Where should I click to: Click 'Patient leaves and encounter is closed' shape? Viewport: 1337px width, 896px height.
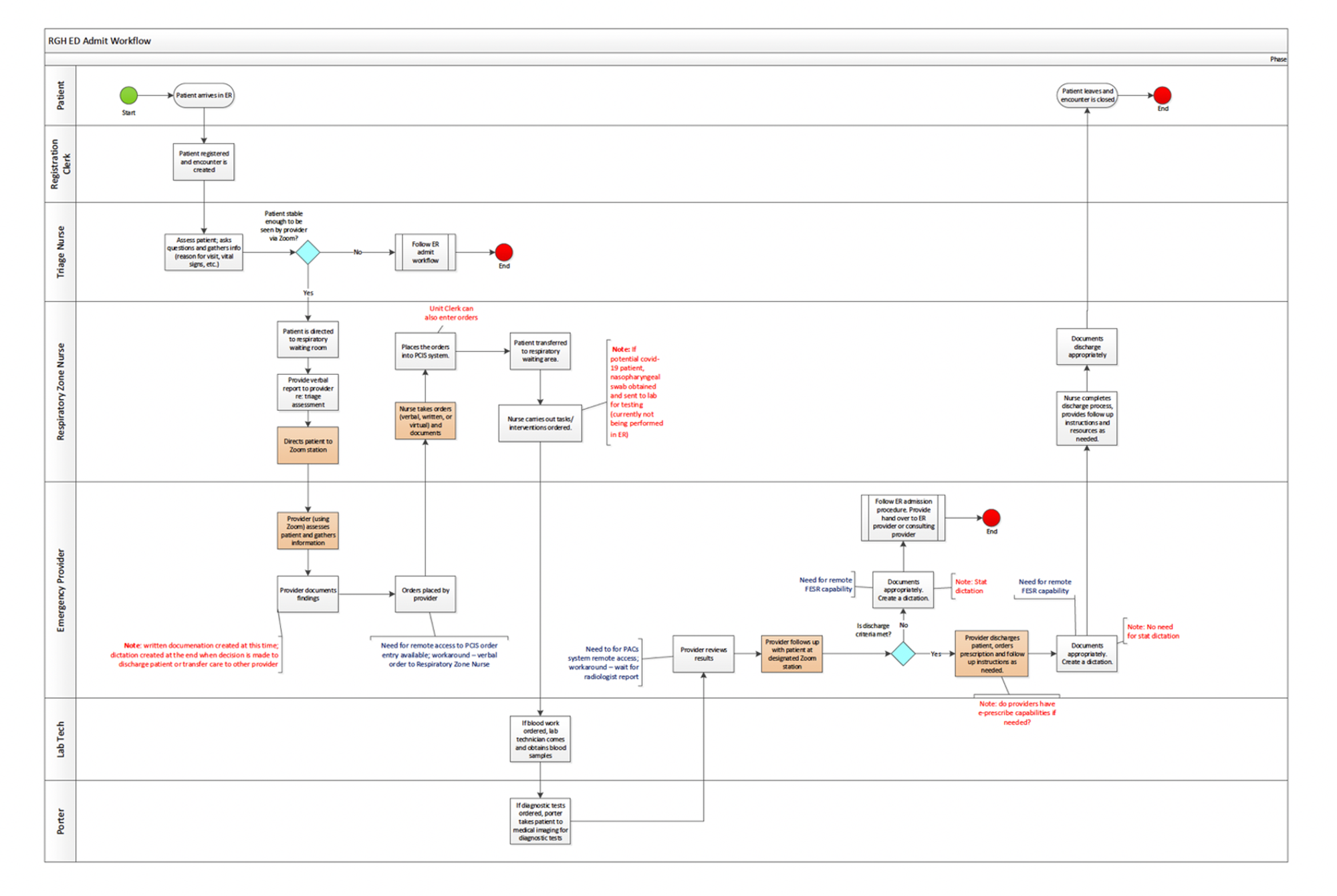(1088, 96)
